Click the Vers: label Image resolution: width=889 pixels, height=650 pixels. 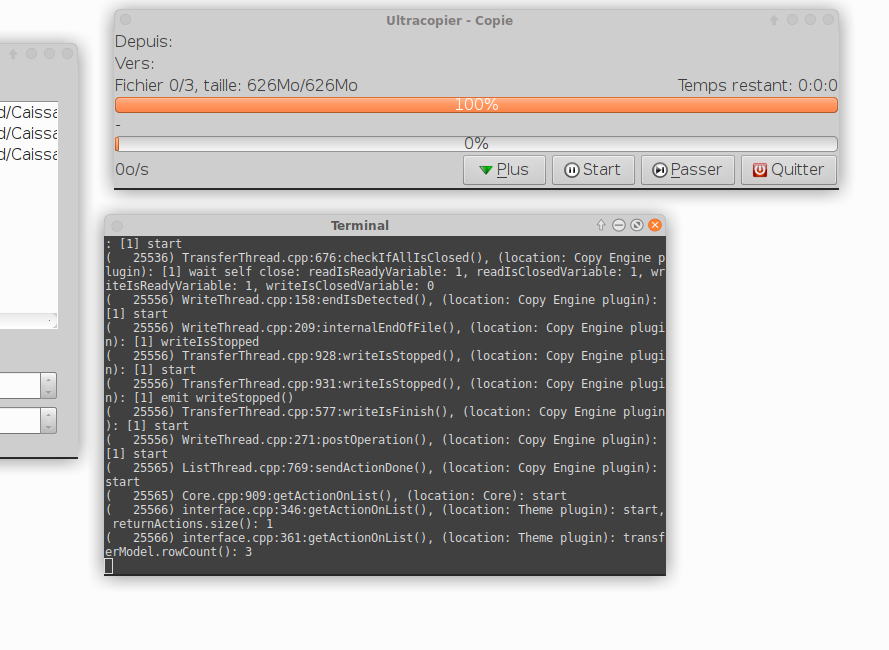pos(134,64)
